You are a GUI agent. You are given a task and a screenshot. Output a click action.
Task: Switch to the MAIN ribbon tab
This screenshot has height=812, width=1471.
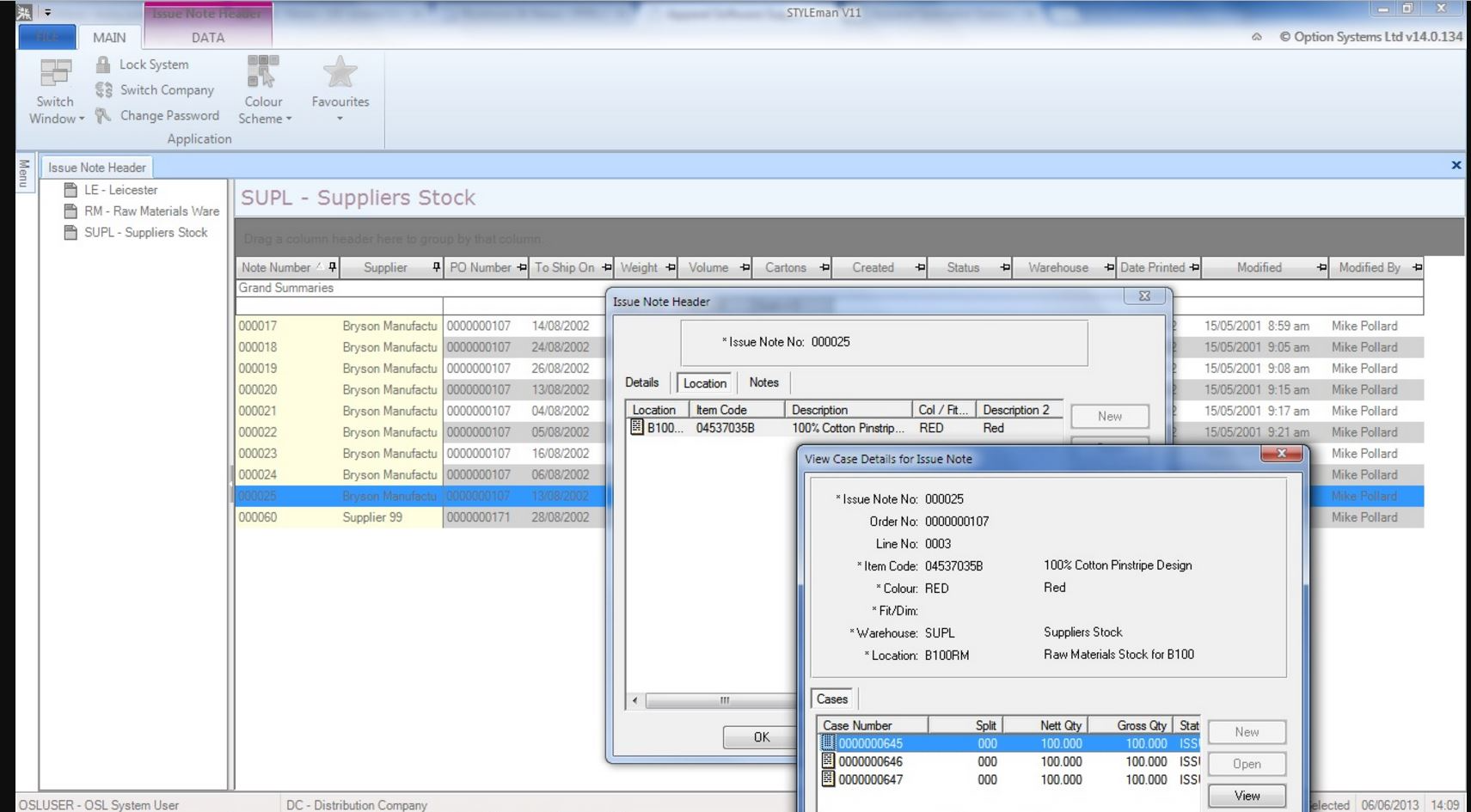(x=109, y=38)
